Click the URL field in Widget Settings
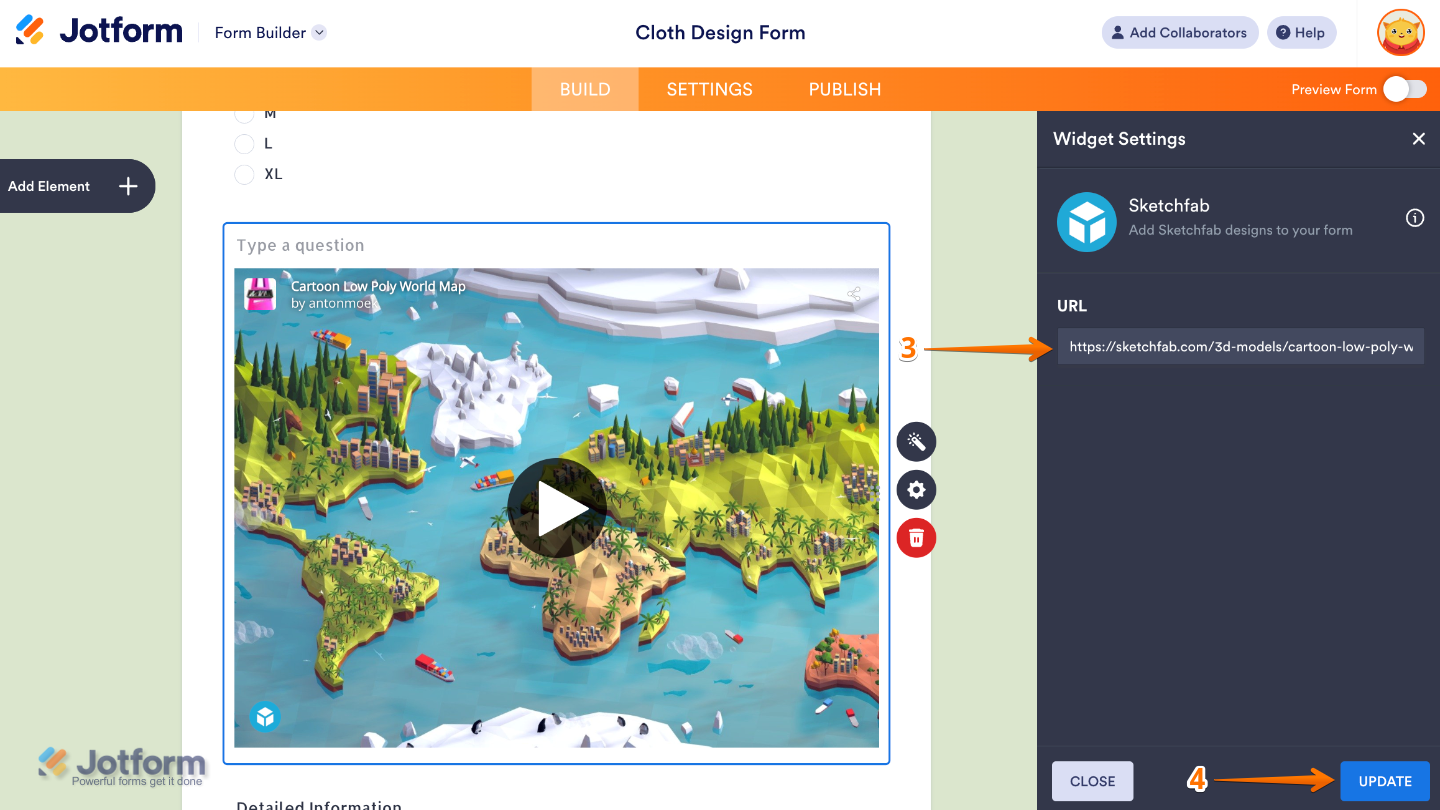The height and width of the screenshot is (810, 1440). point(1240,346)
